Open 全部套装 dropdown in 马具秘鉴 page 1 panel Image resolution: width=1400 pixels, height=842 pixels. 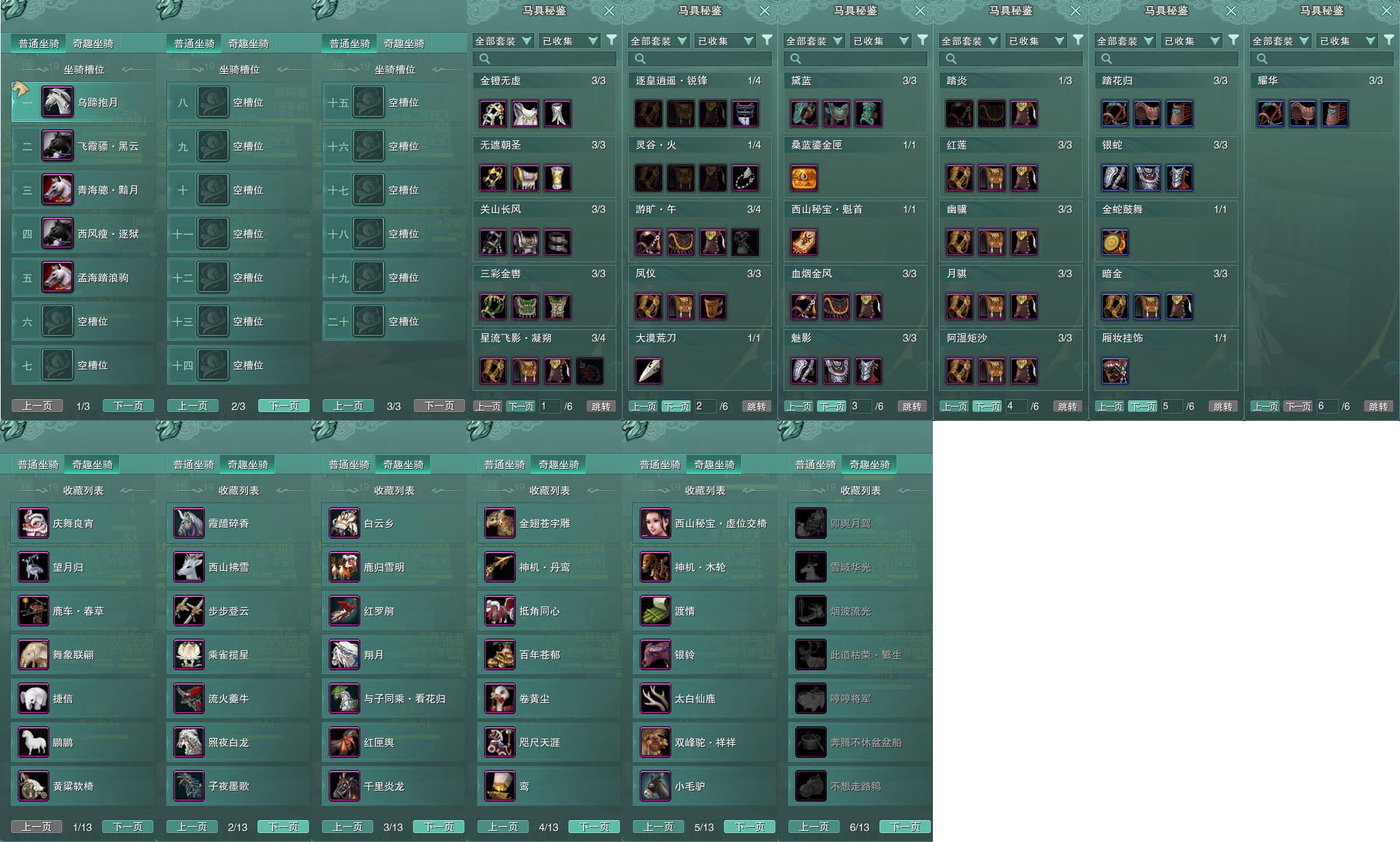tap(503, 41)
